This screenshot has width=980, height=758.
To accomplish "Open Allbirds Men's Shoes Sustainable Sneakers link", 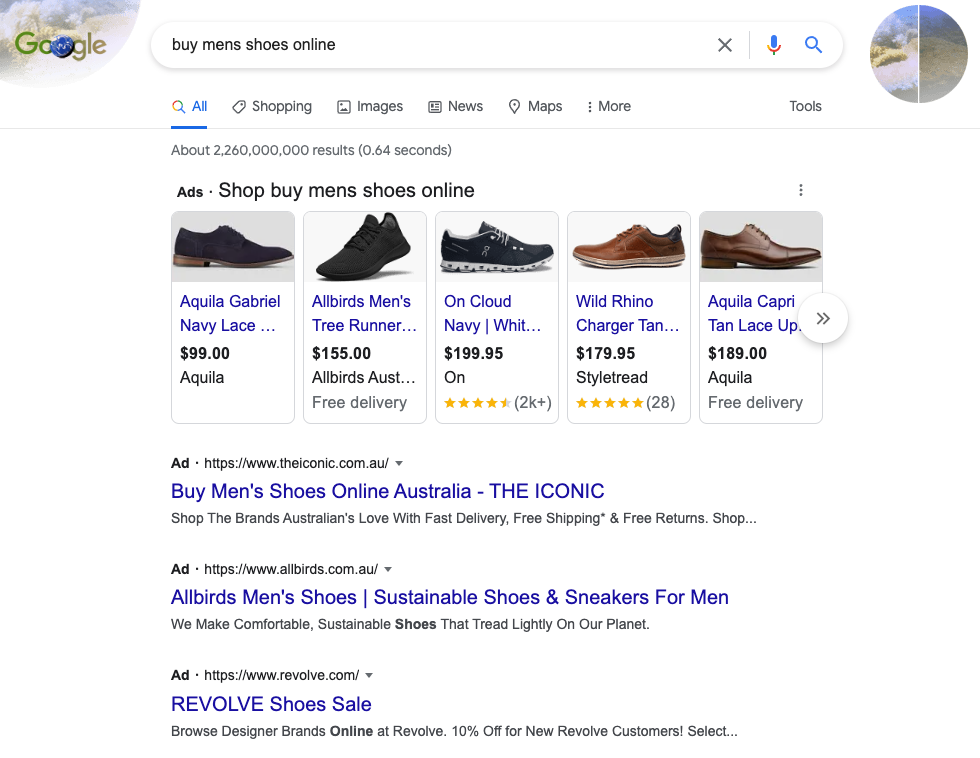I will pos(450,597).
